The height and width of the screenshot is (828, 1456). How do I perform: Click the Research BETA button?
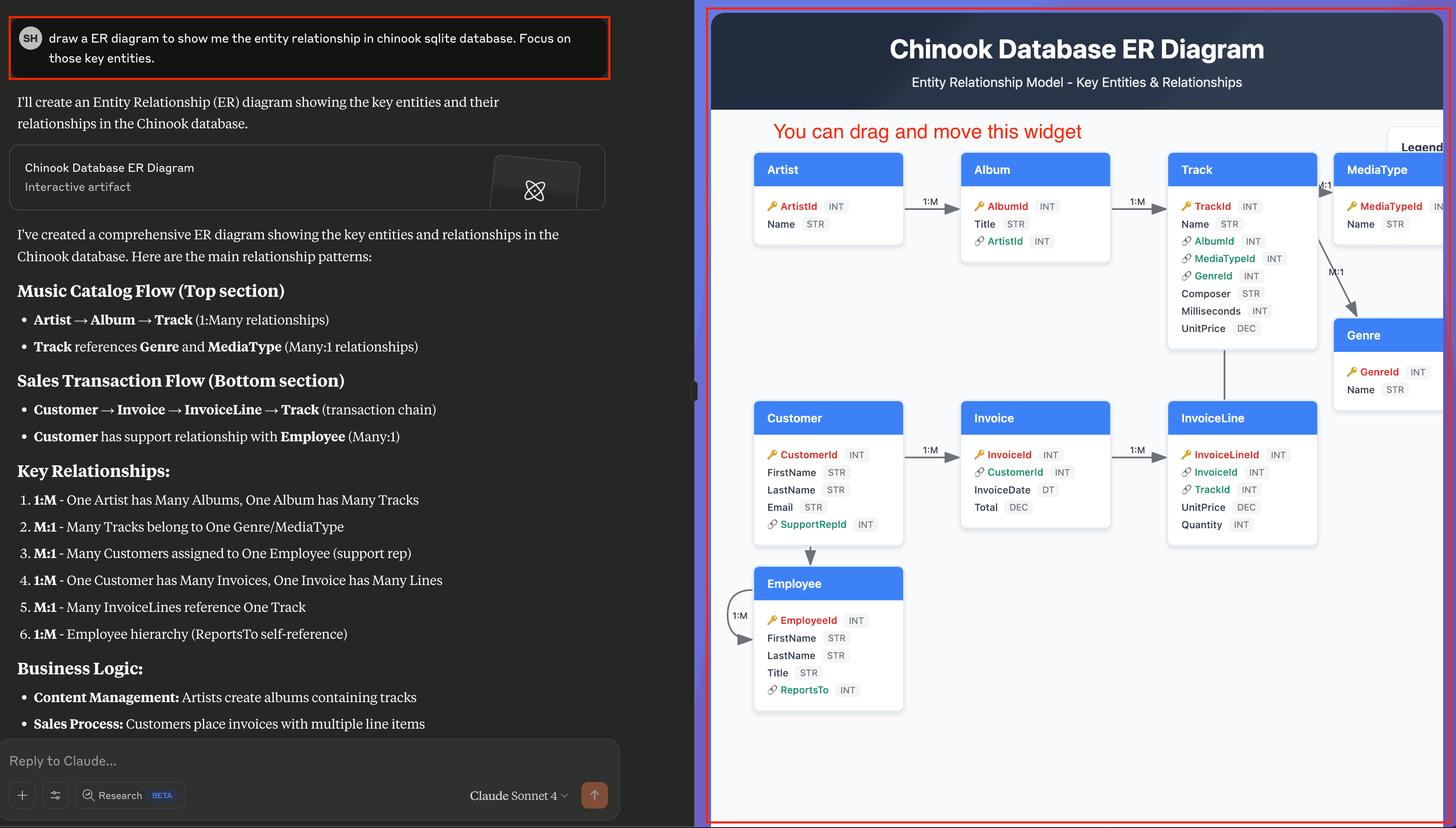[130, 795]
